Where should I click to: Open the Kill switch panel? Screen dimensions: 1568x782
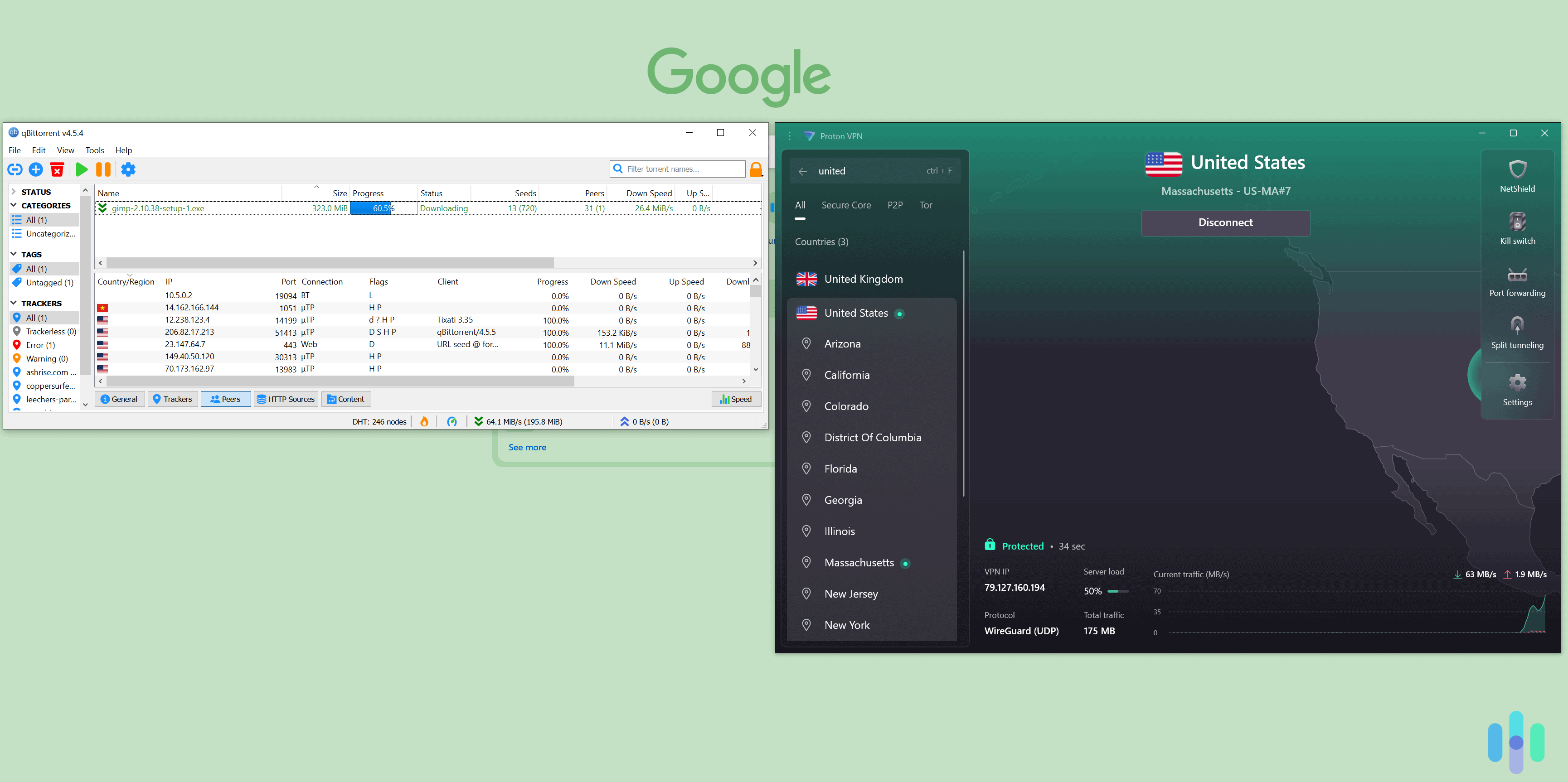(1517, 228)
